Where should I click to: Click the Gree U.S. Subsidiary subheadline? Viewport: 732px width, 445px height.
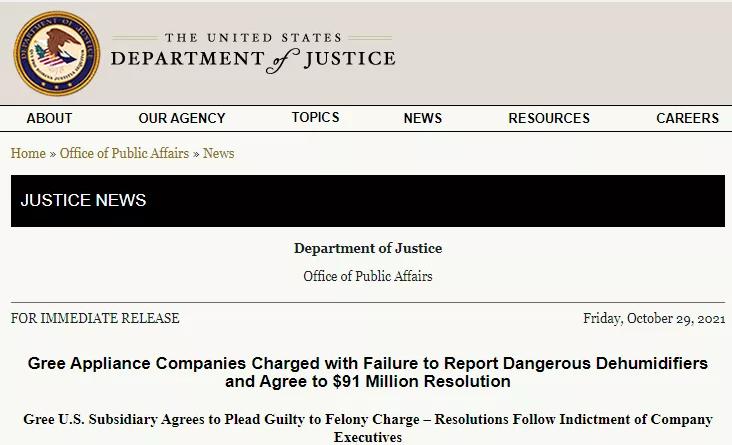[368, 428]
